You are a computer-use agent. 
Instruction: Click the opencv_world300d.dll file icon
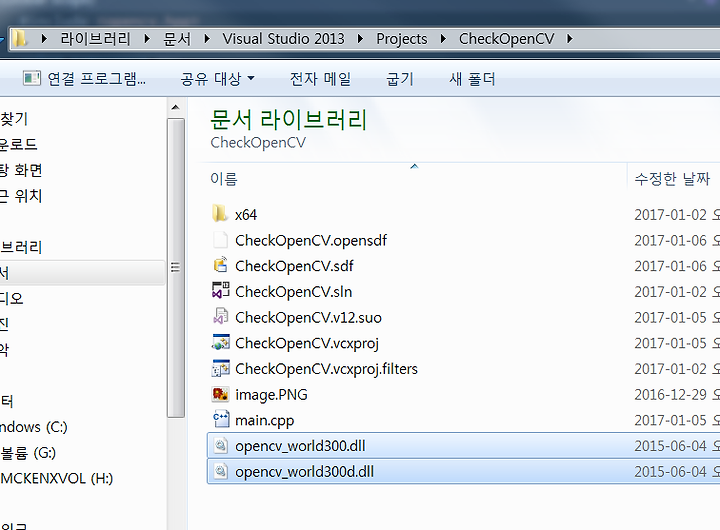coord(220,471)
